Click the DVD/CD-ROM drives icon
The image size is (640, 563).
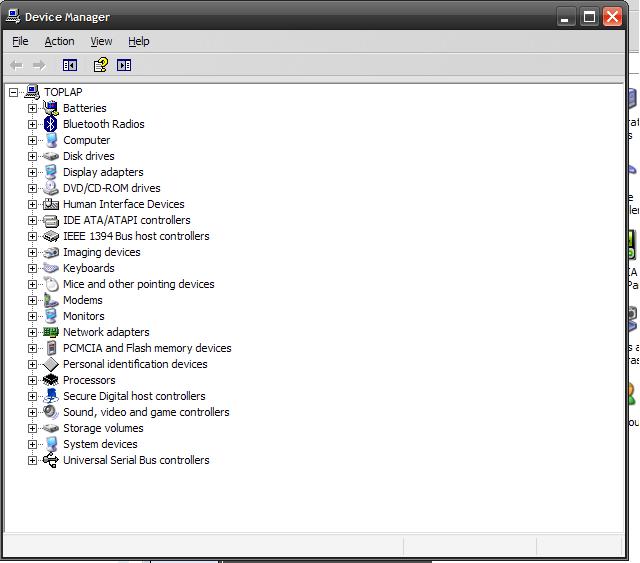(x=51, y=188)
